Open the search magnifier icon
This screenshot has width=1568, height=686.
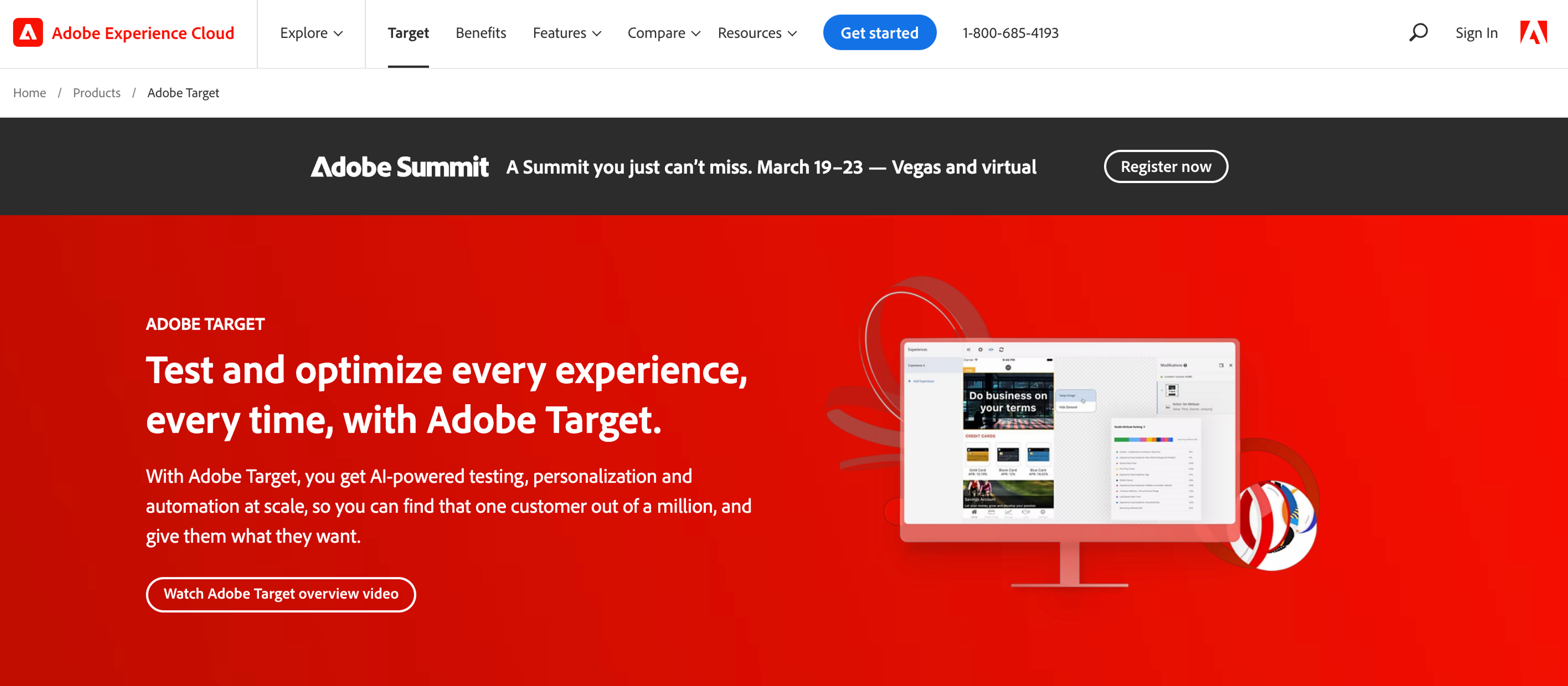coord(1418,33)
